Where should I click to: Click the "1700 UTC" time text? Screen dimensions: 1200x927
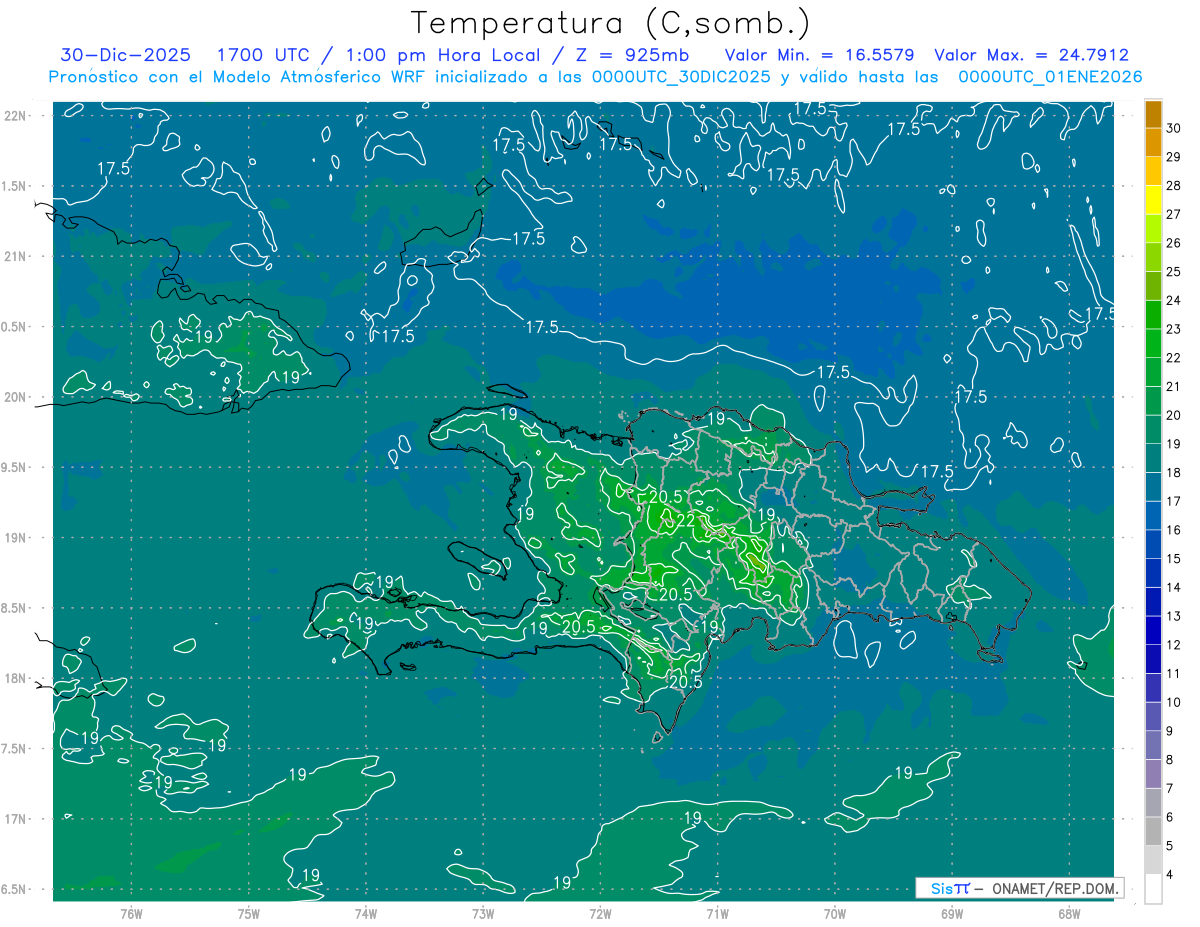click(263, 55)
